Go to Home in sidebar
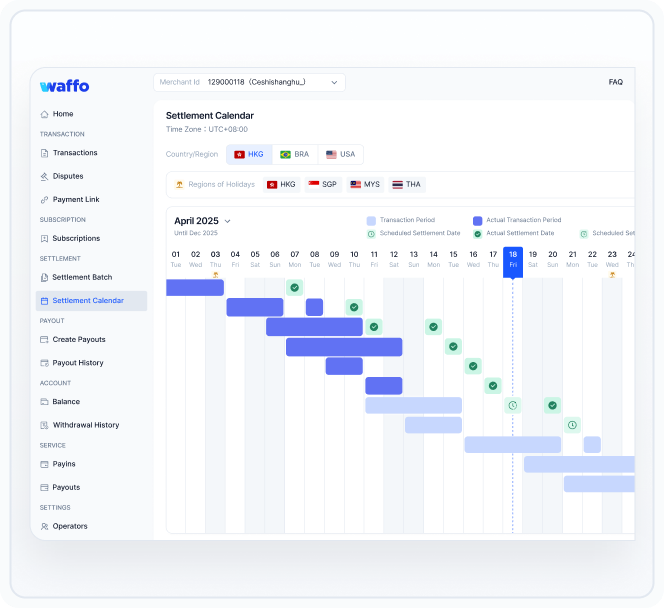 coord(63,114)
